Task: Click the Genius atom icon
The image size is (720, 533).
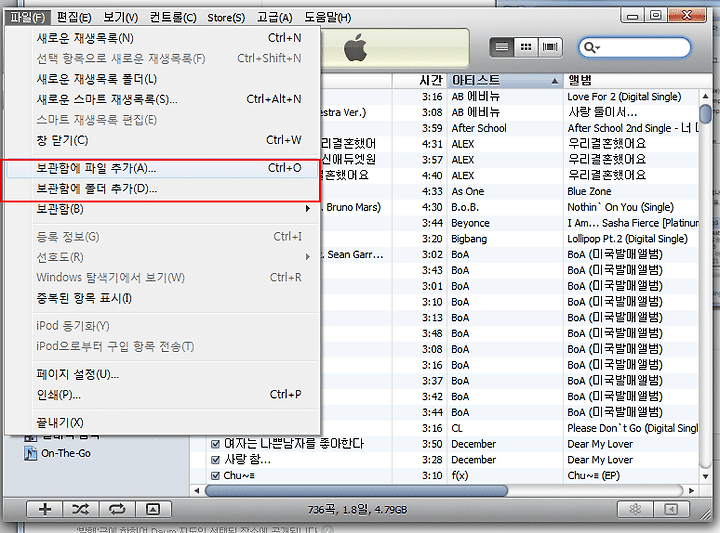Action: 635,509
